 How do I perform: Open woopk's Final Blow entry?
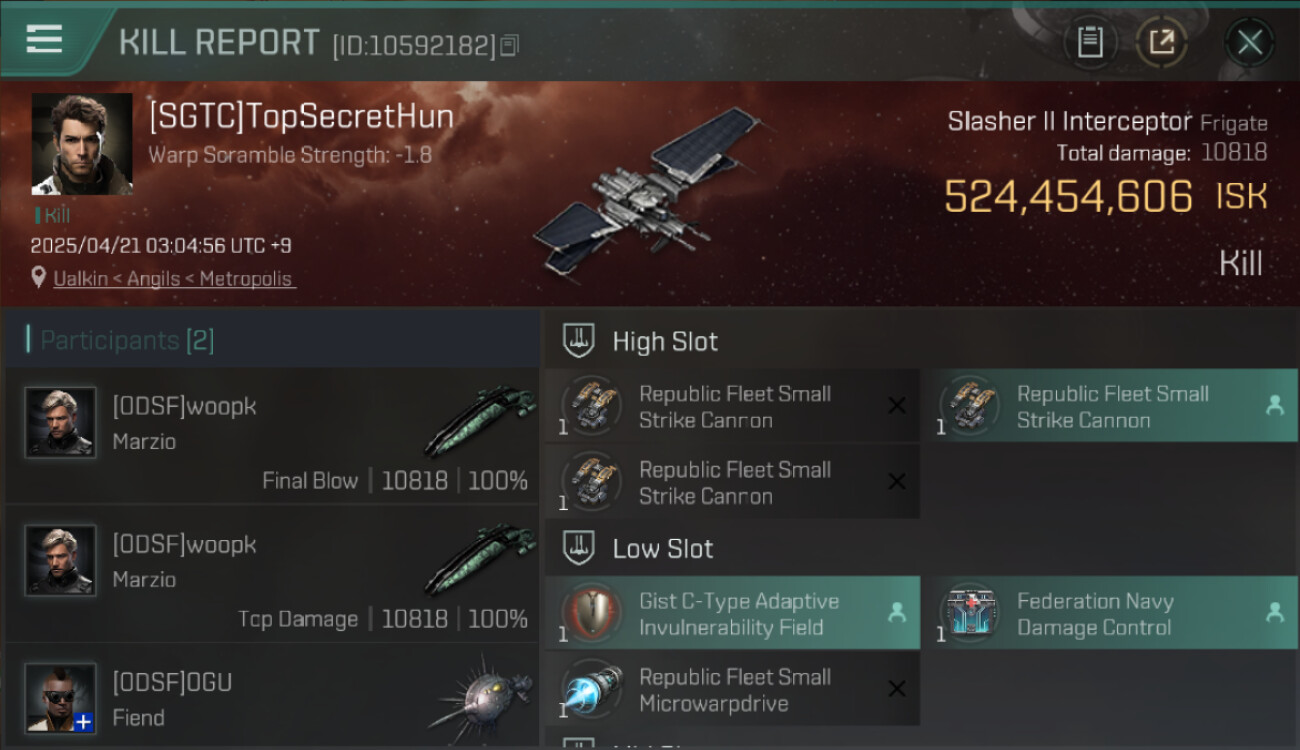point(272,435)
